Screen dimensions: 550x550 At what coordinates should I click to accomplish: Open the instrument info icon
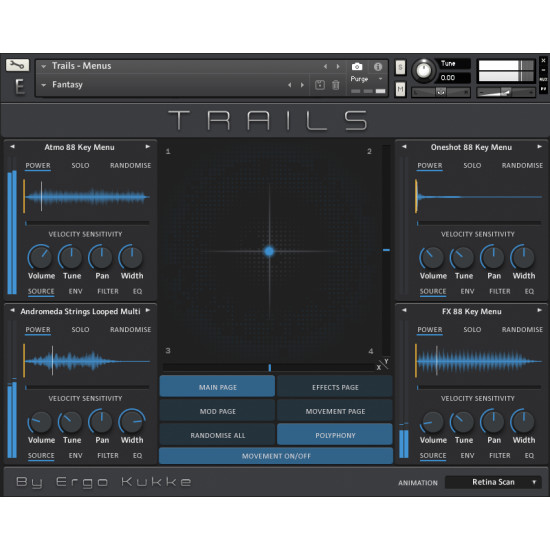point(378,67)
